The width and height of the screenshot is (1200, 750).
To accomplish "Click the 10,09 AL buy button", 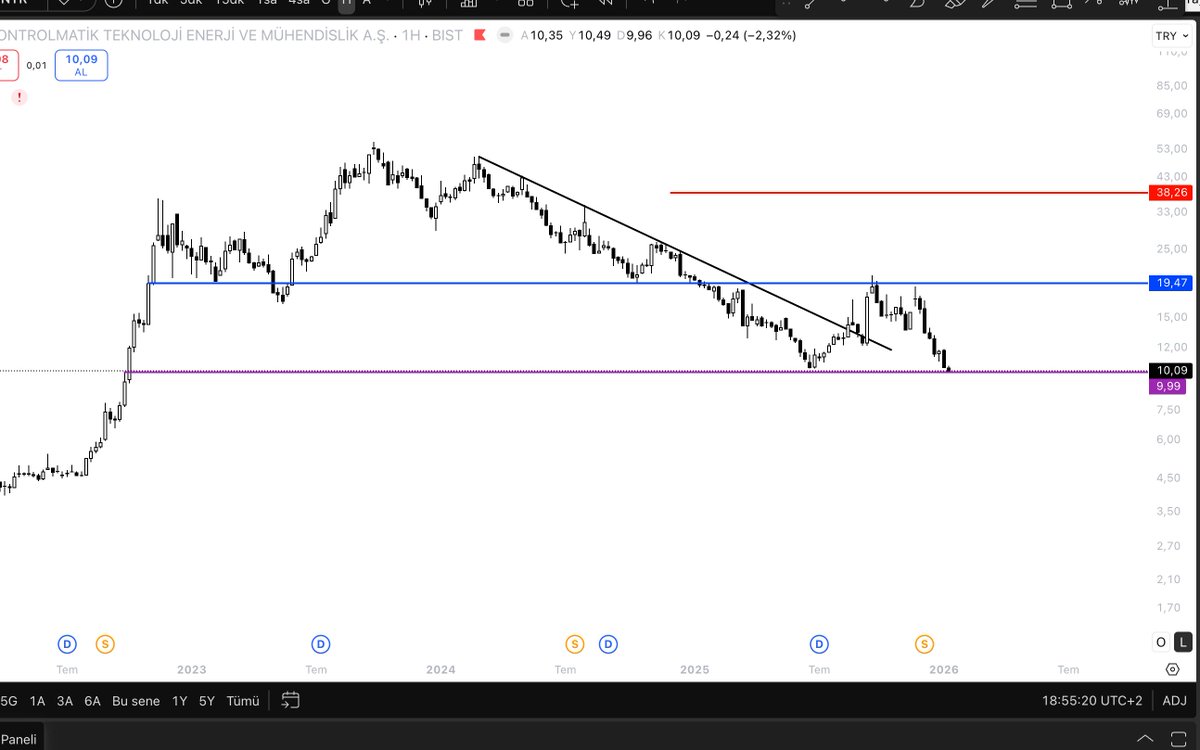I will pos(81,66).
